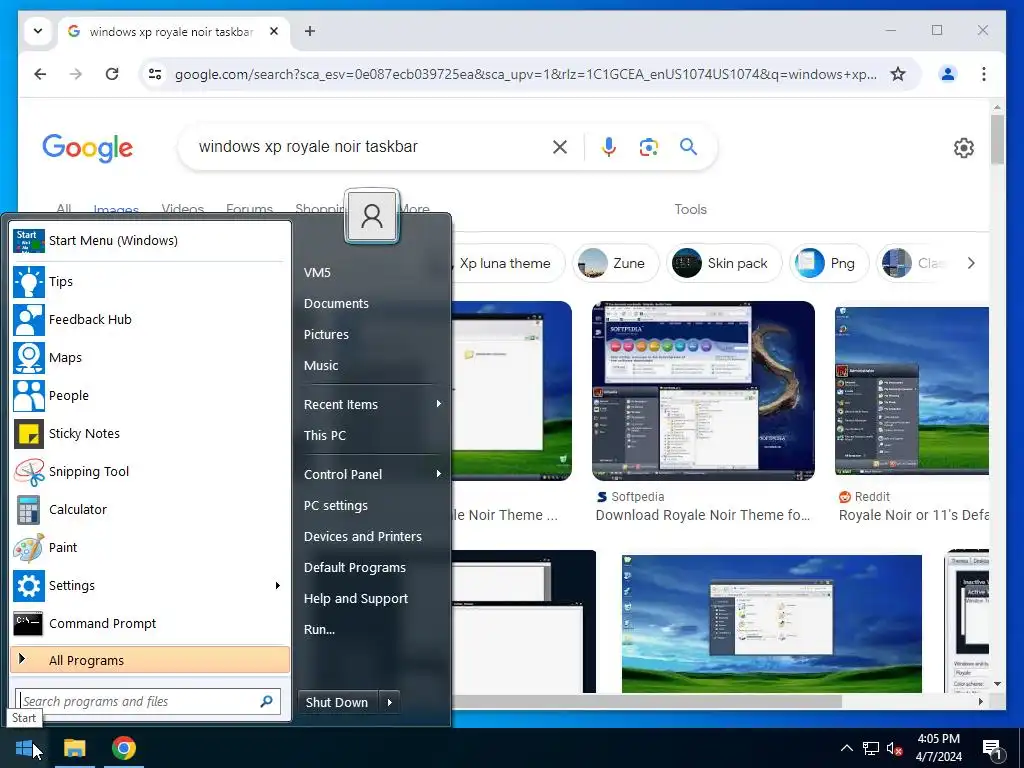Click the network icon in system tray
The height and width of the screenshot is (768, 1024).
[871, 748]
